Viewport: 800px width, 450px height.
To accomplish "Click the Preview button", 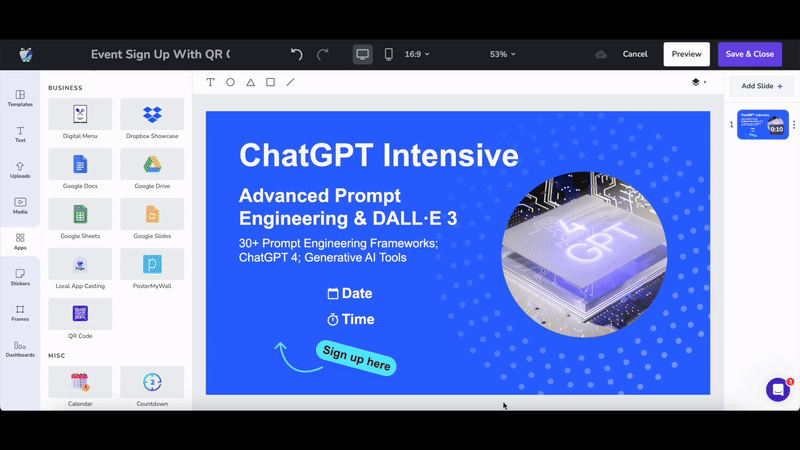I will [686, 54].
